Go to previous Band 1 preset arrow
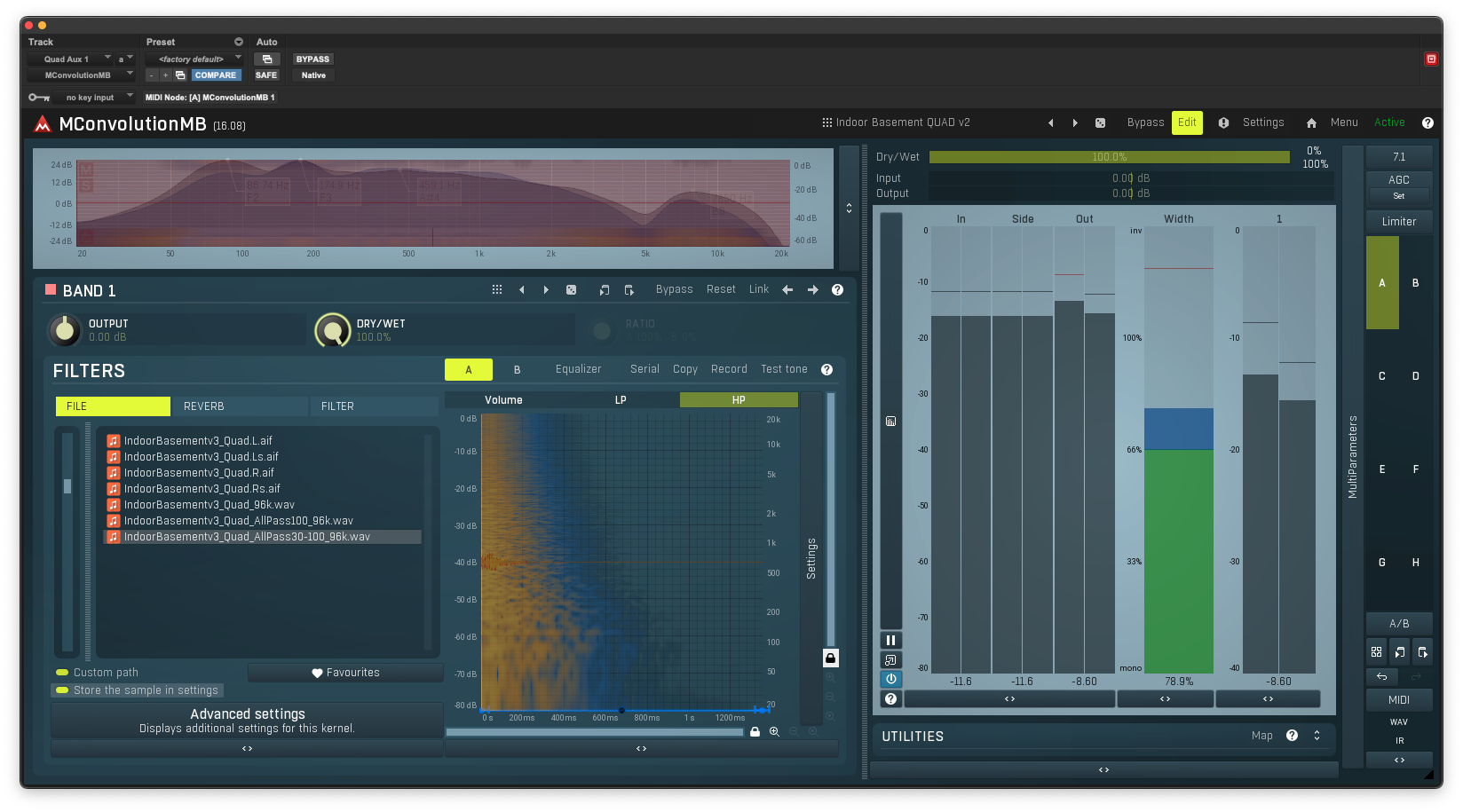The height and width of the screenshot is (812, 1463). coord(522,290)
